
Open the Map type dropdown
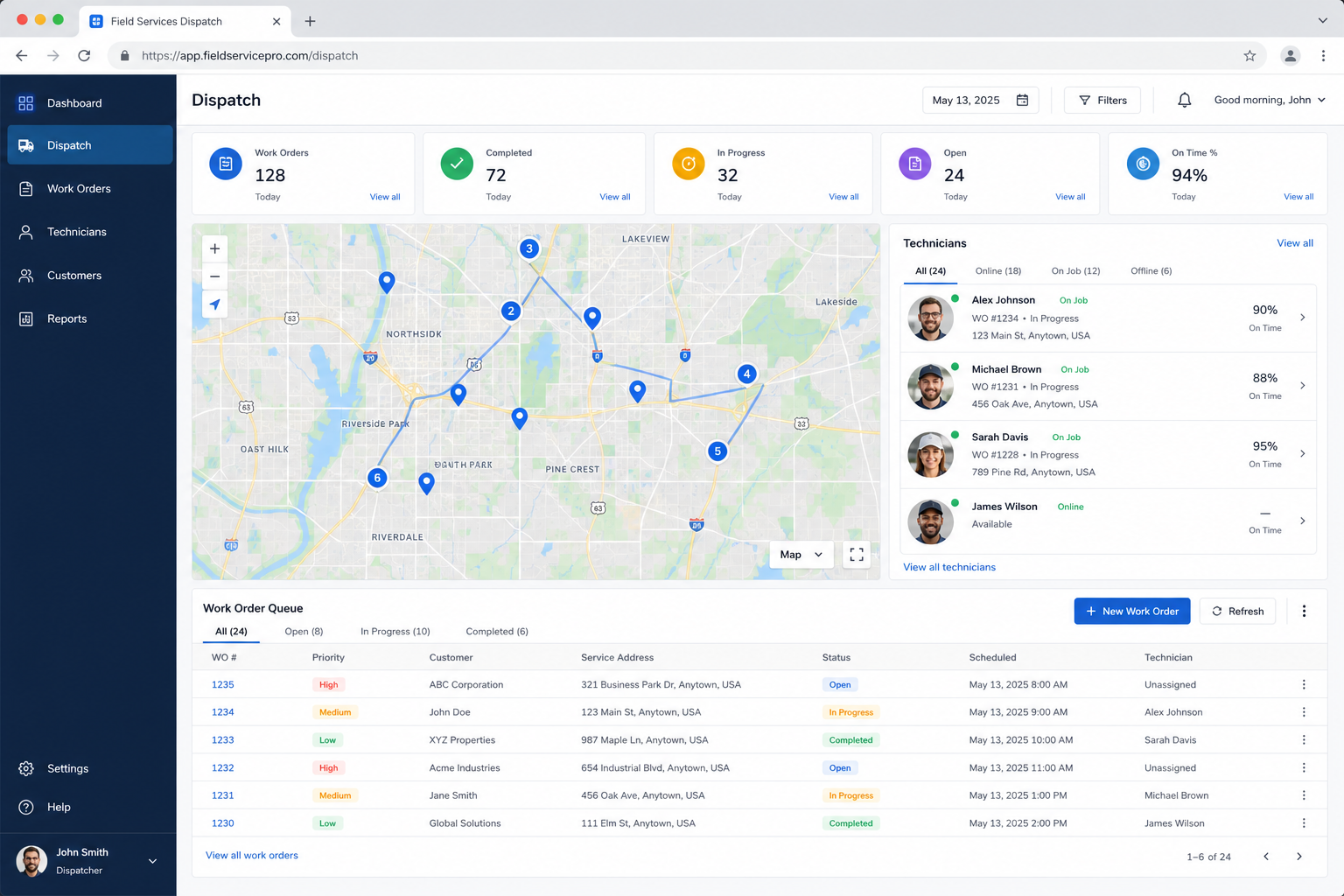pos(801,555)
